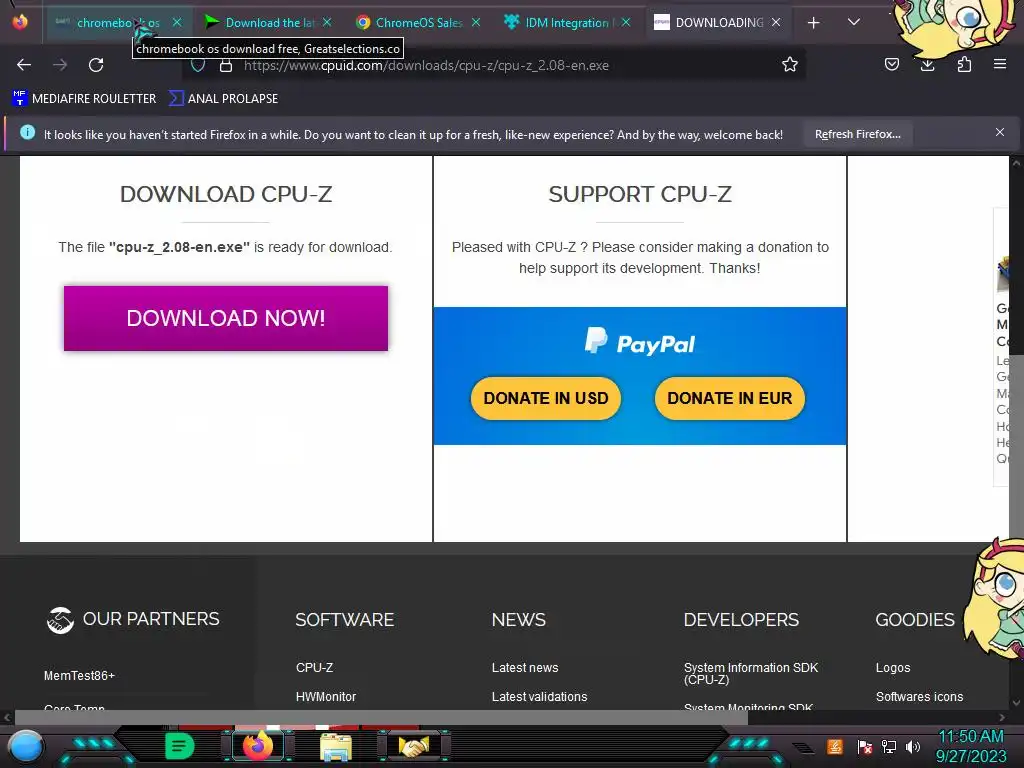The image size is (1024, 768).
Task: Open the extensions puzzle icon
Action: click(964, 64)
